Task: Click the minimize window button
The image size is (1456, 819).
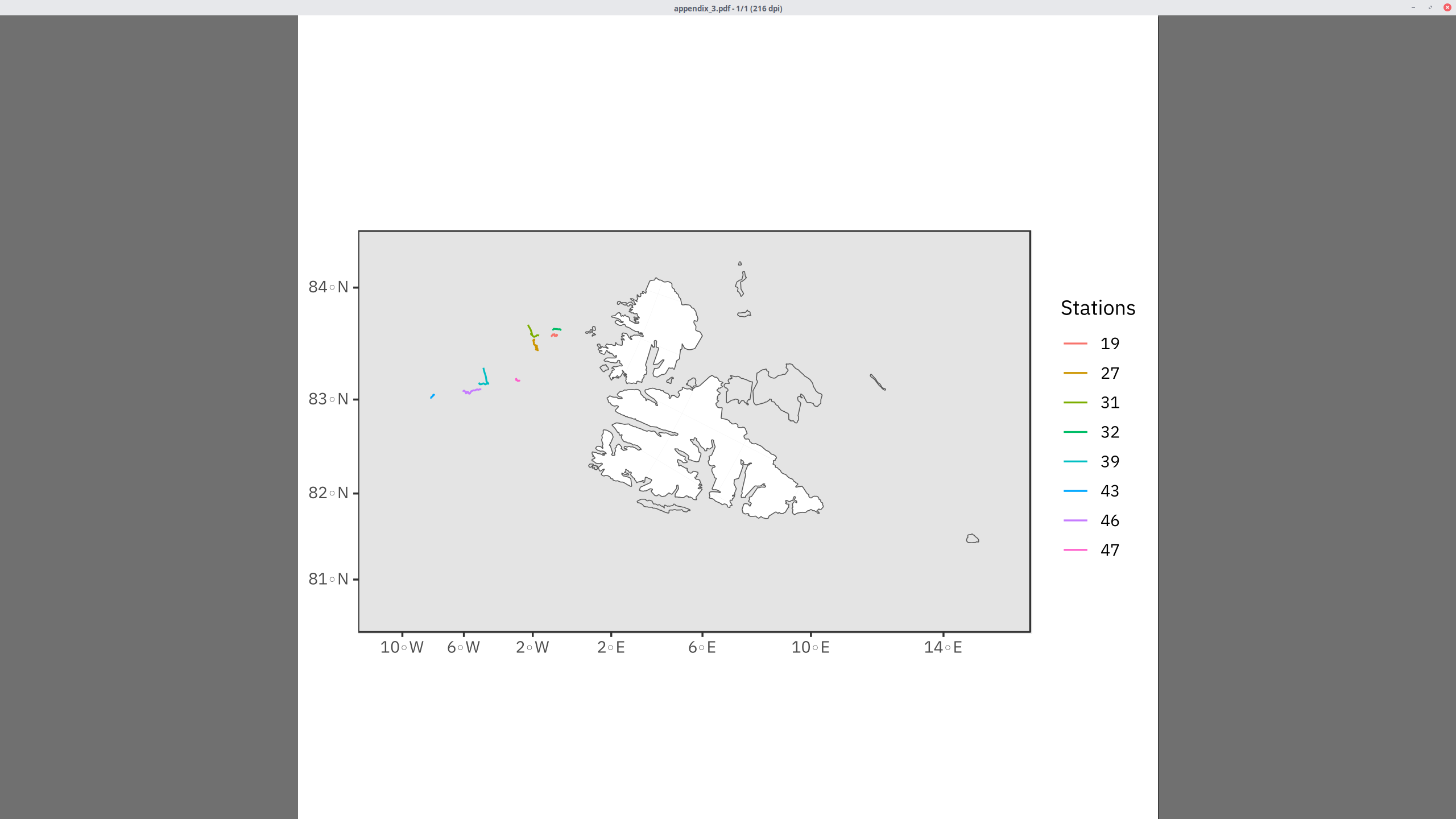Action: pyautogui.click(x=1414, y=7)
